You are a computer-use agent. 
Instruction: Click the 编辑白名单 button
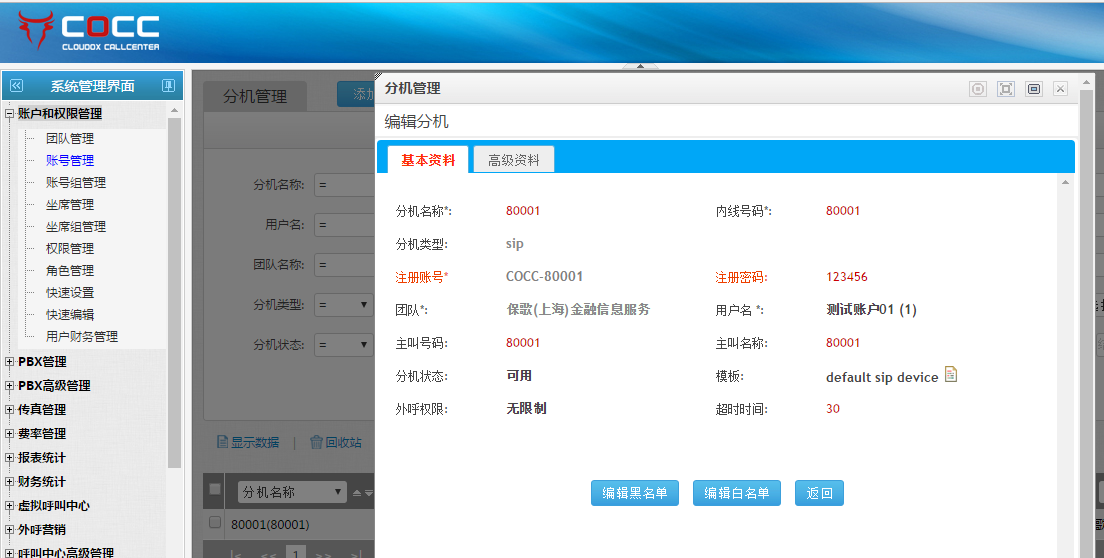pos(737,493)
